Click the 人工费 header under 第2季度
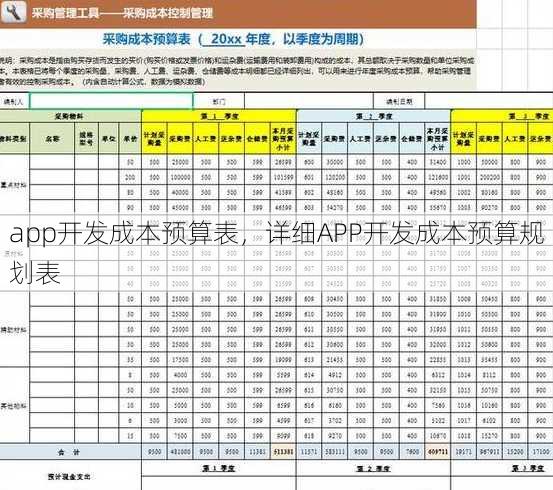This screenshot has height=490, width=553. [360, 139]
